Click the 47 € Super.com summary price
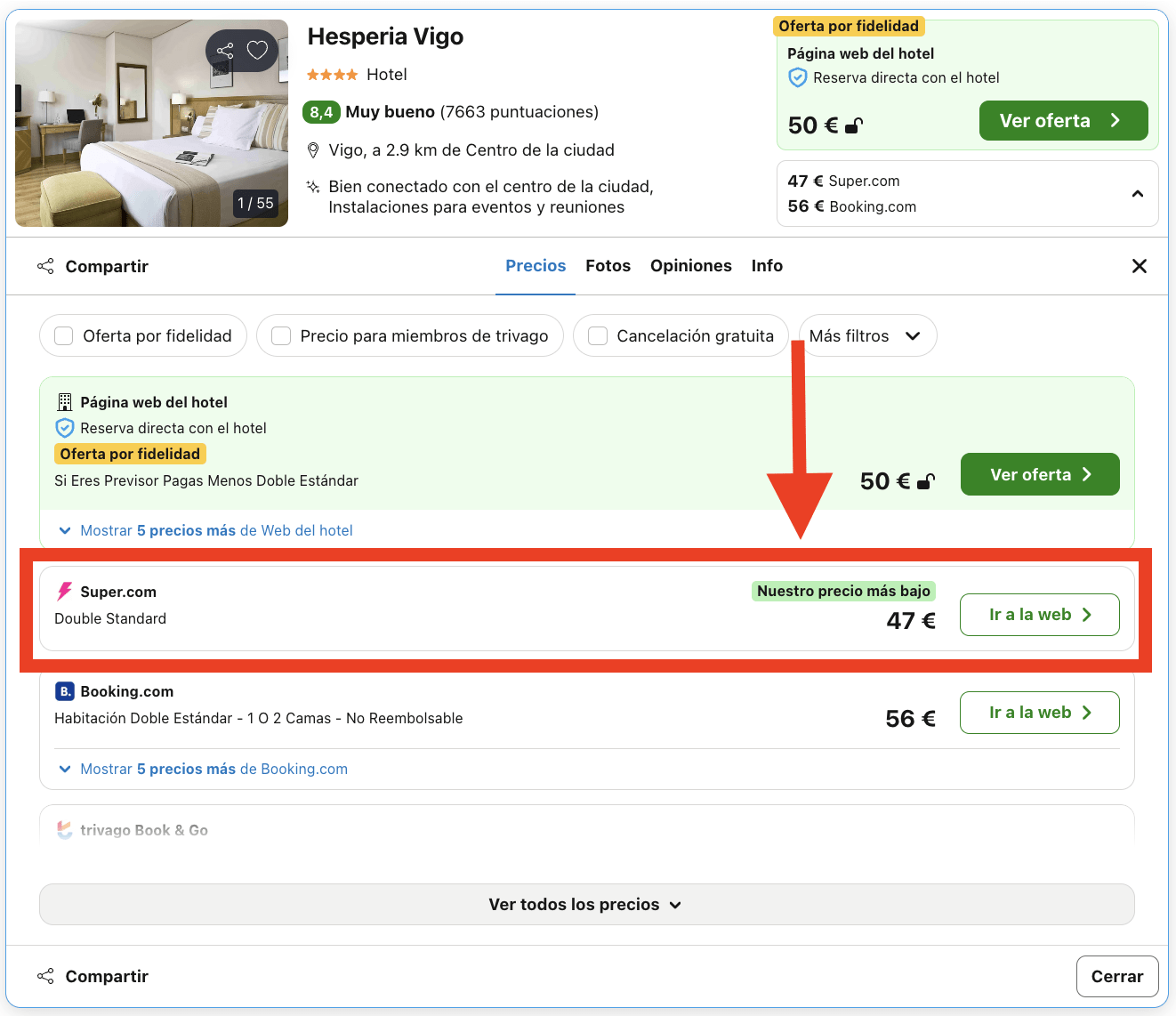 (x=843, y=181)
